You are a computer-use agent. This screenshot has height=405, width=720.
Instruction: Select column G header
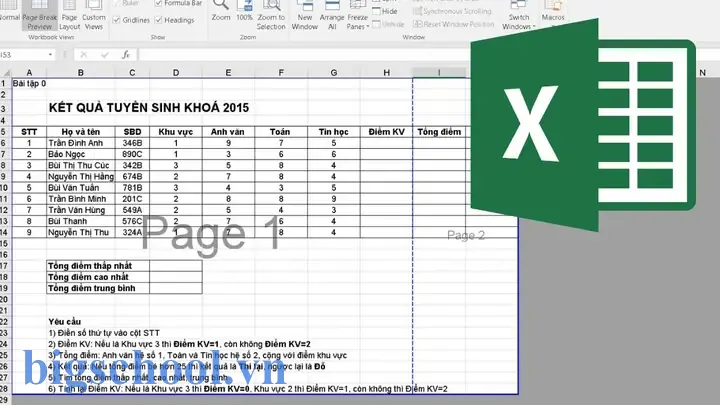tap(334, 73)
